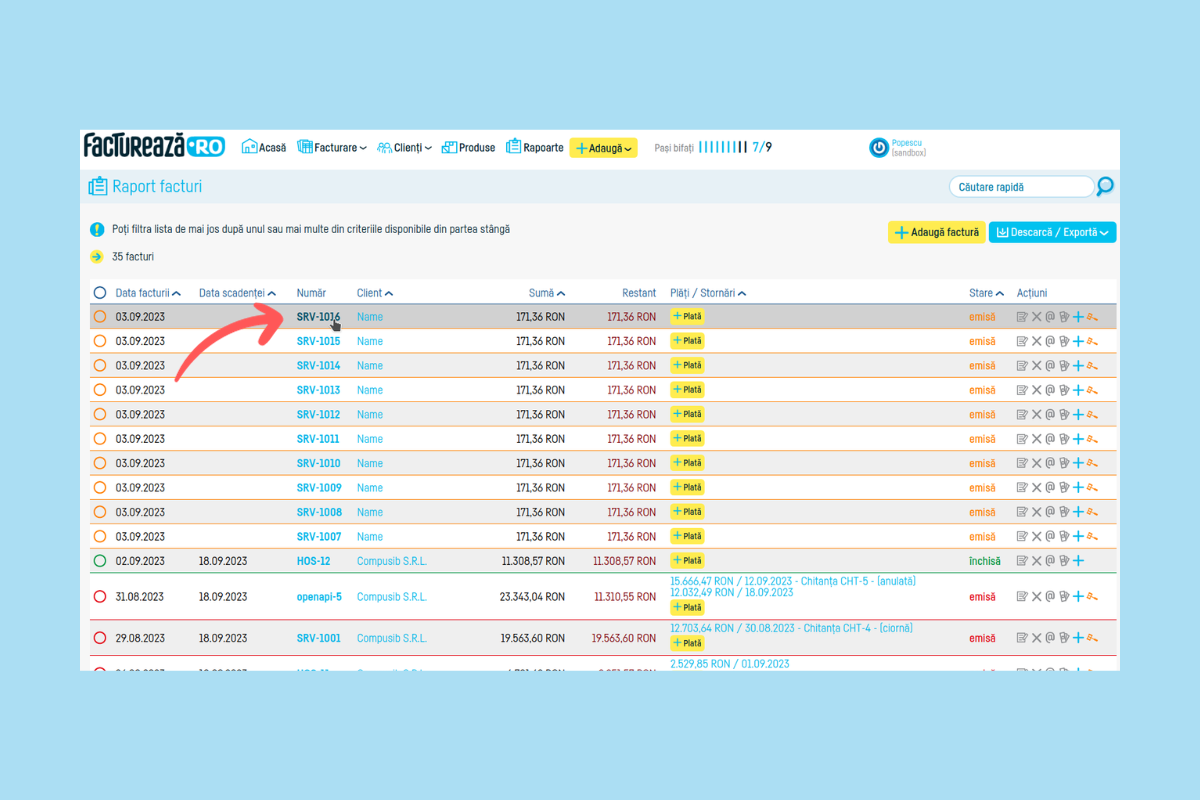Viewport: 1200px width, 800px height.
Task: Click the orange gavel icon for invoice SRV-1011
Action: pos(1092,439)
